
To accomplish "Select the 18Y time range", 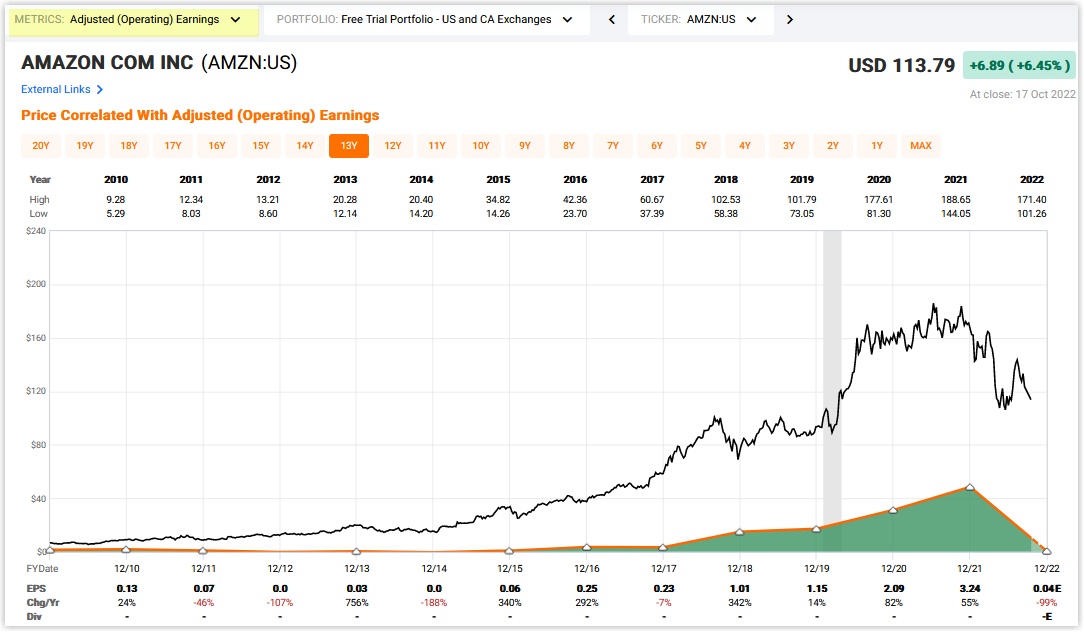I will (129, 146).
